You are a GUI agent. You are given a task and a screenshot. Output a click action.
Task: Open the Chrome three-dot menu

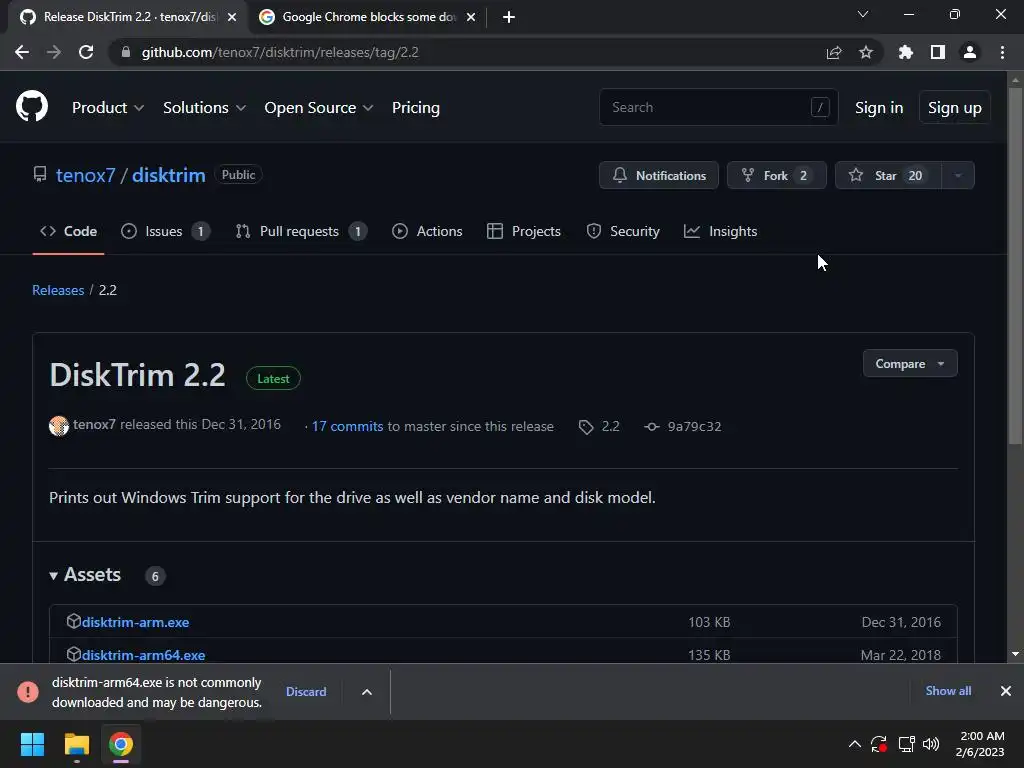(x=1002, y=52)
